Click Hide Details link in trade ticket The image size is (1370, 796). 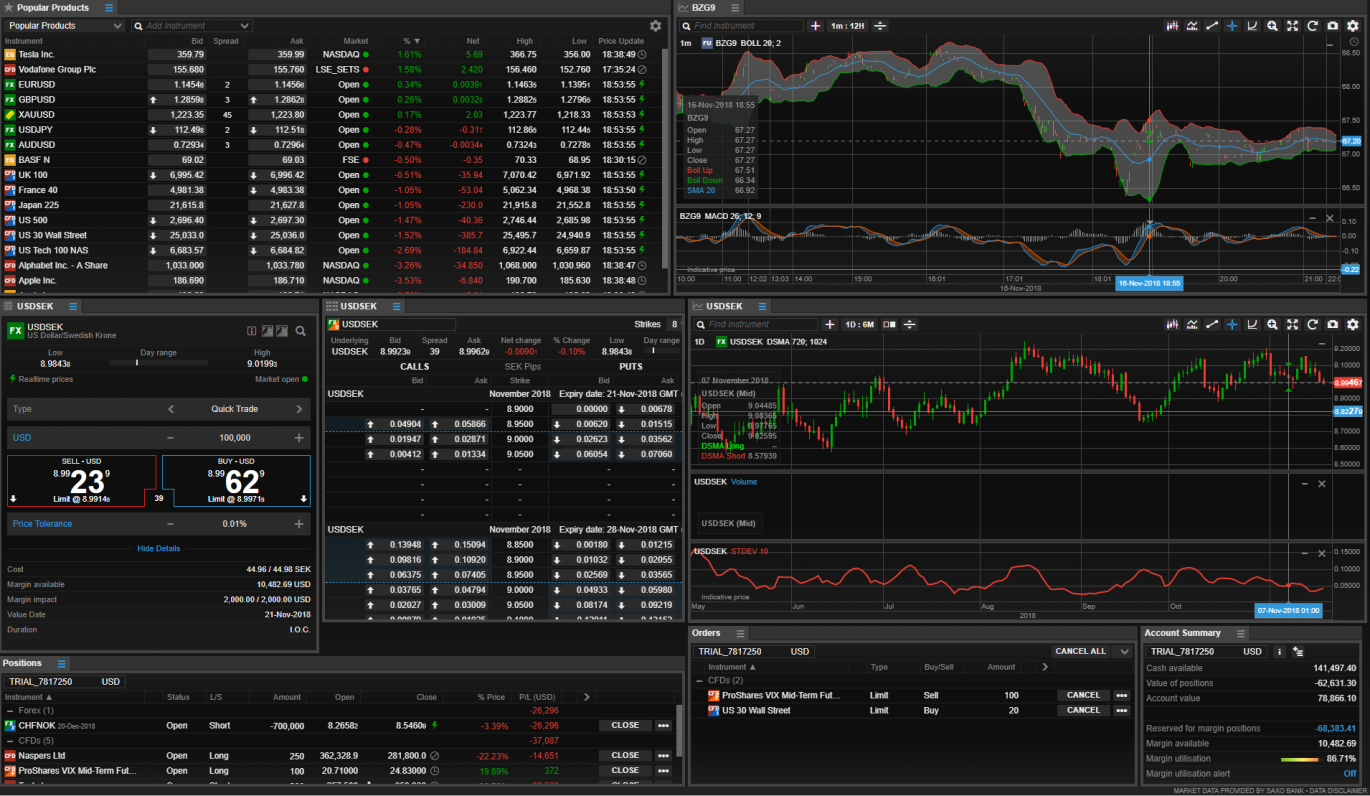[159, 549]
